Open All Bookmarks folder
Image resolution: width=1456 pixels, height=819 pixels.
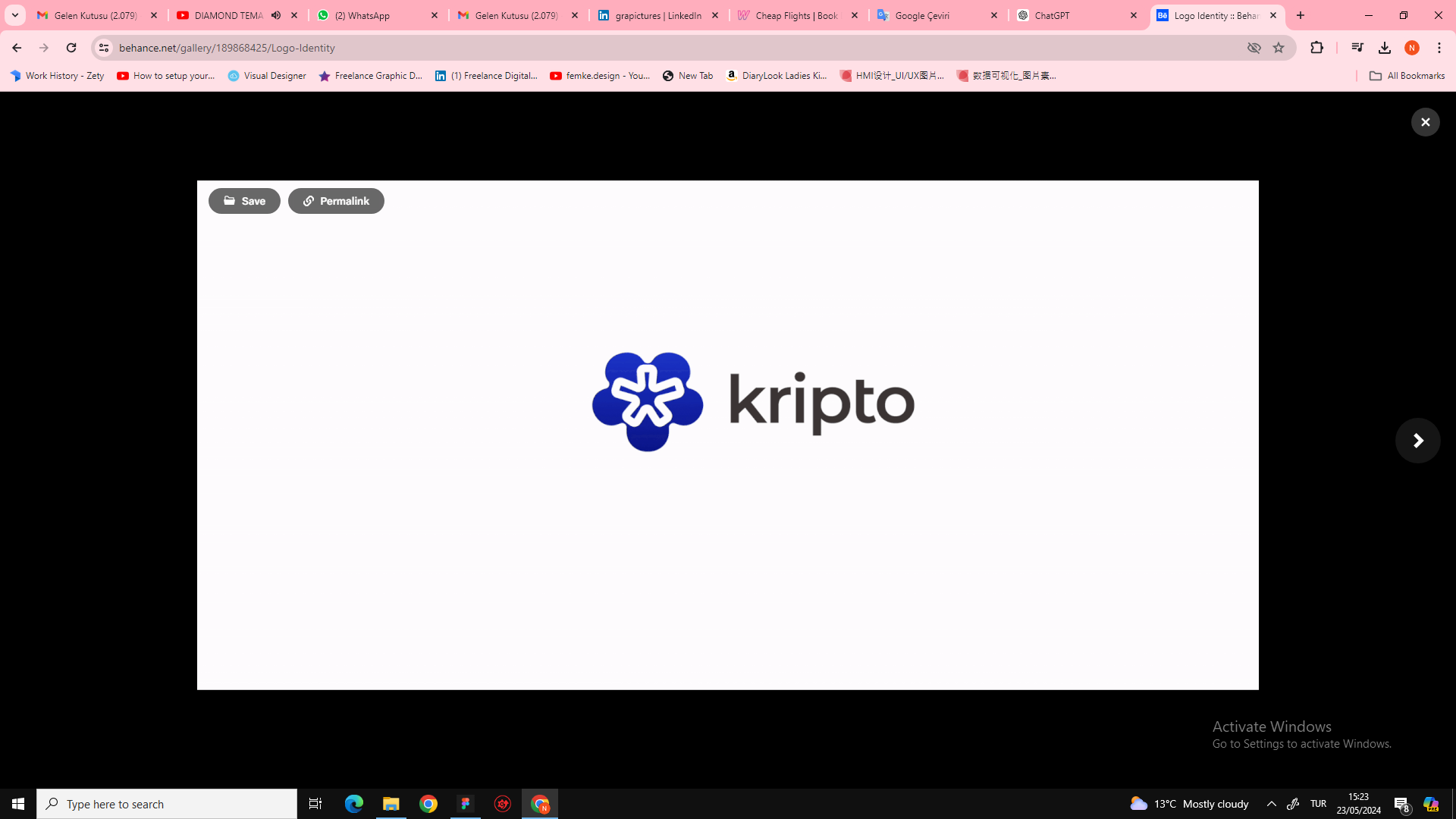click(1407, 76)
